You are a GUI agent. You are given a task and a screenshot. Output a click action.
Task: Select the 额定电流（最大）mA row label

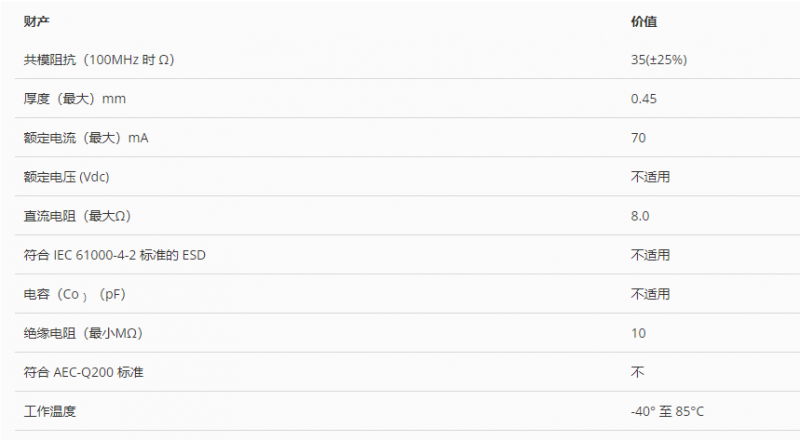pyautogui.click(x=86, y=138)
